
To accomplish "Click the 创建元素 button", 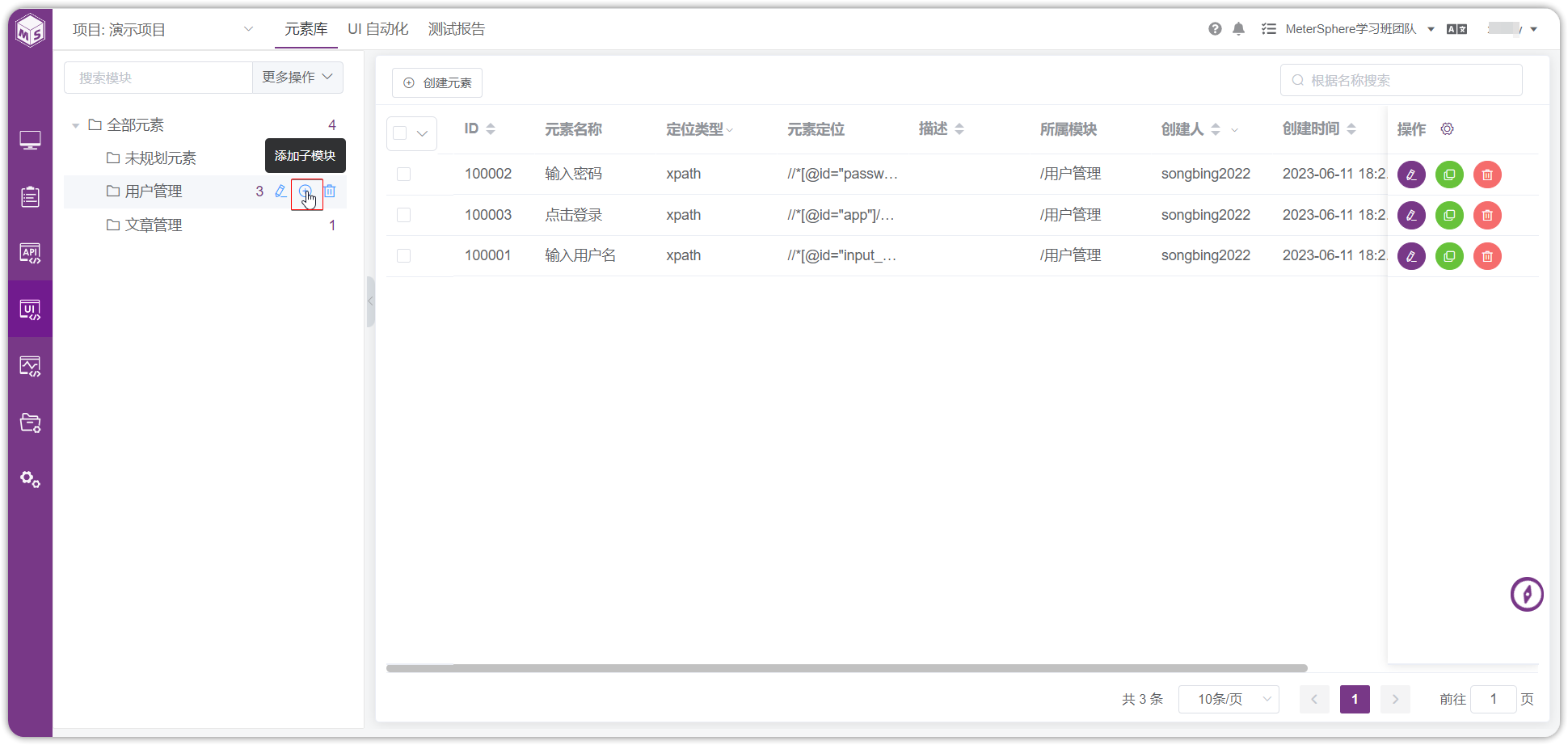I will click(437, 82).
